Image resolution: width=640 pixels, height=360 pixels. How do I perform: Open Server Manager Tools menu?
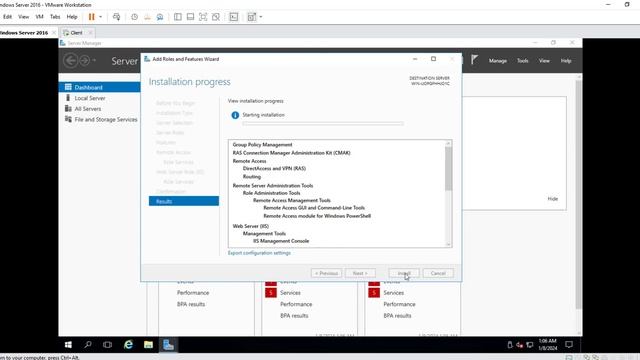[522, 61]
